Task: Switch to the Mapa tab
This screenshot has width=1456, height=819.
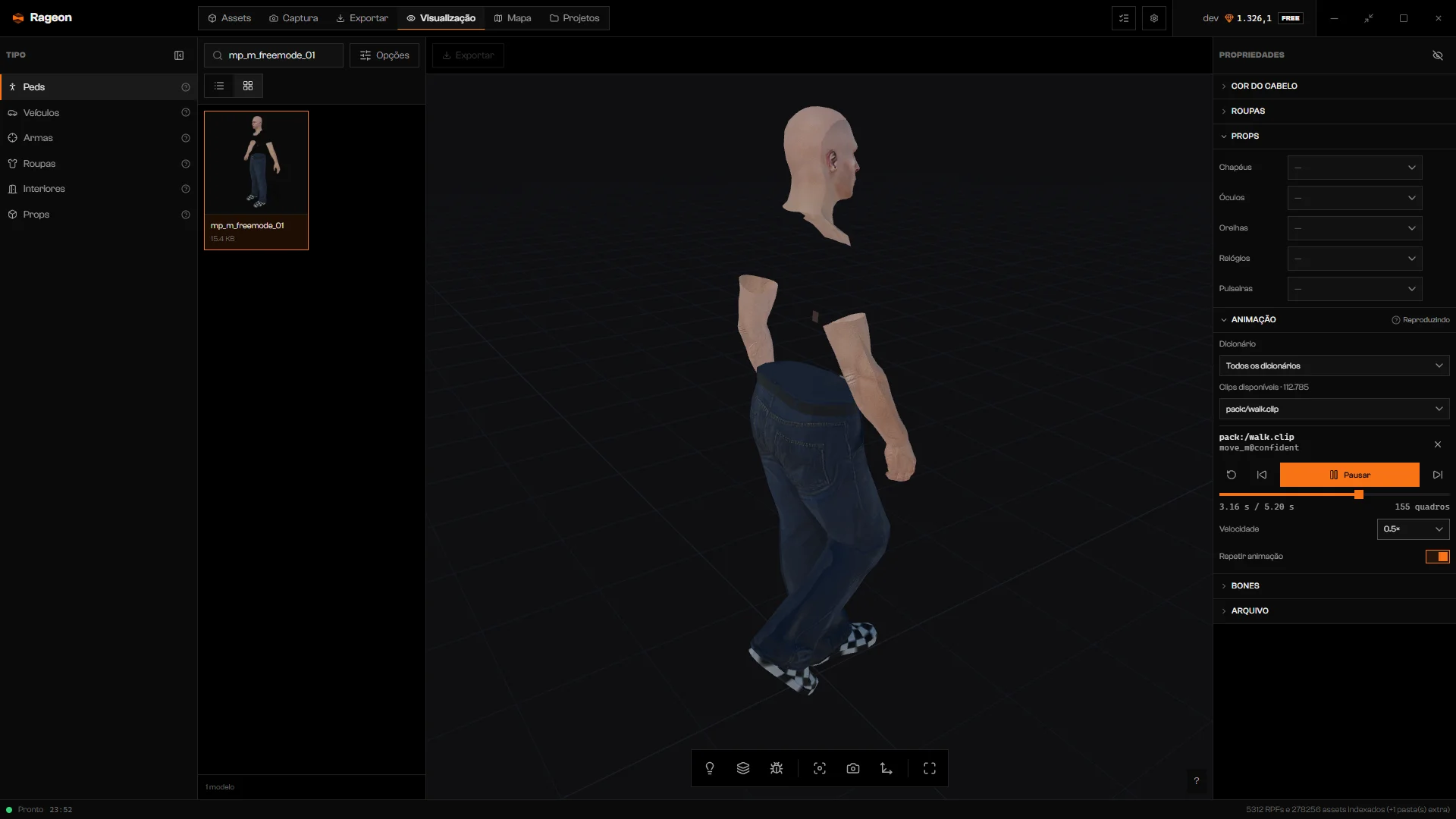Action: (x=513, y=18)
